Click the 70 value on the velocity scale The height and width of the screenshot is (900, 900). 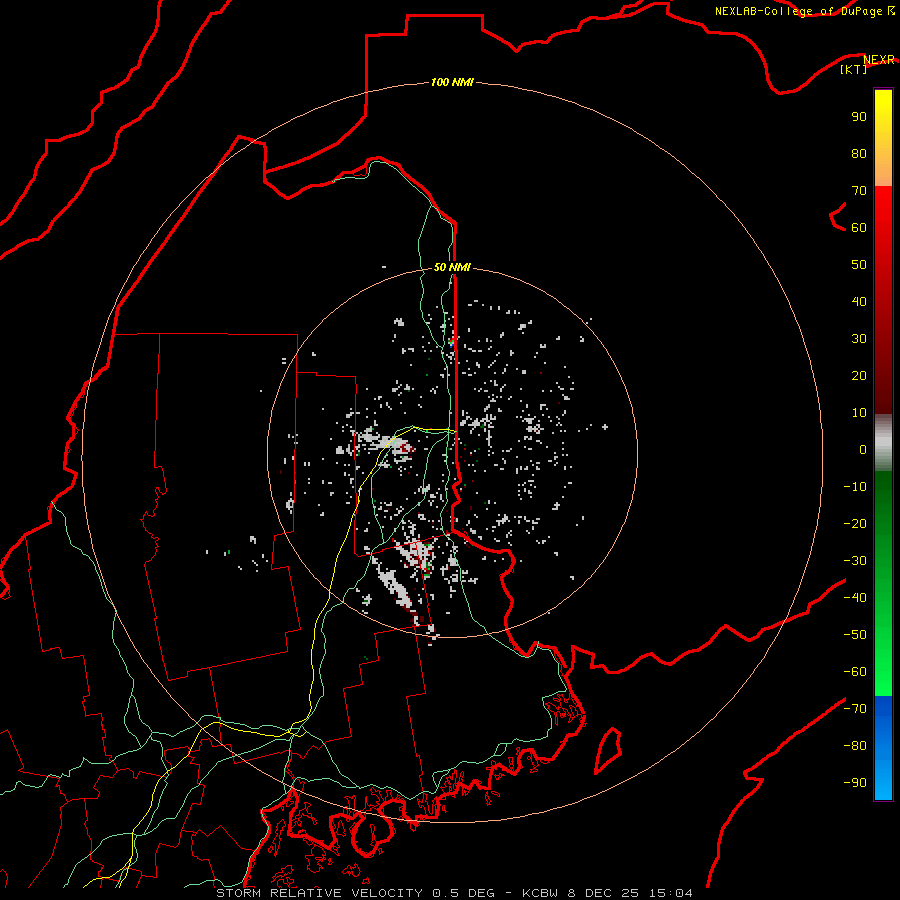pos(859,191)
